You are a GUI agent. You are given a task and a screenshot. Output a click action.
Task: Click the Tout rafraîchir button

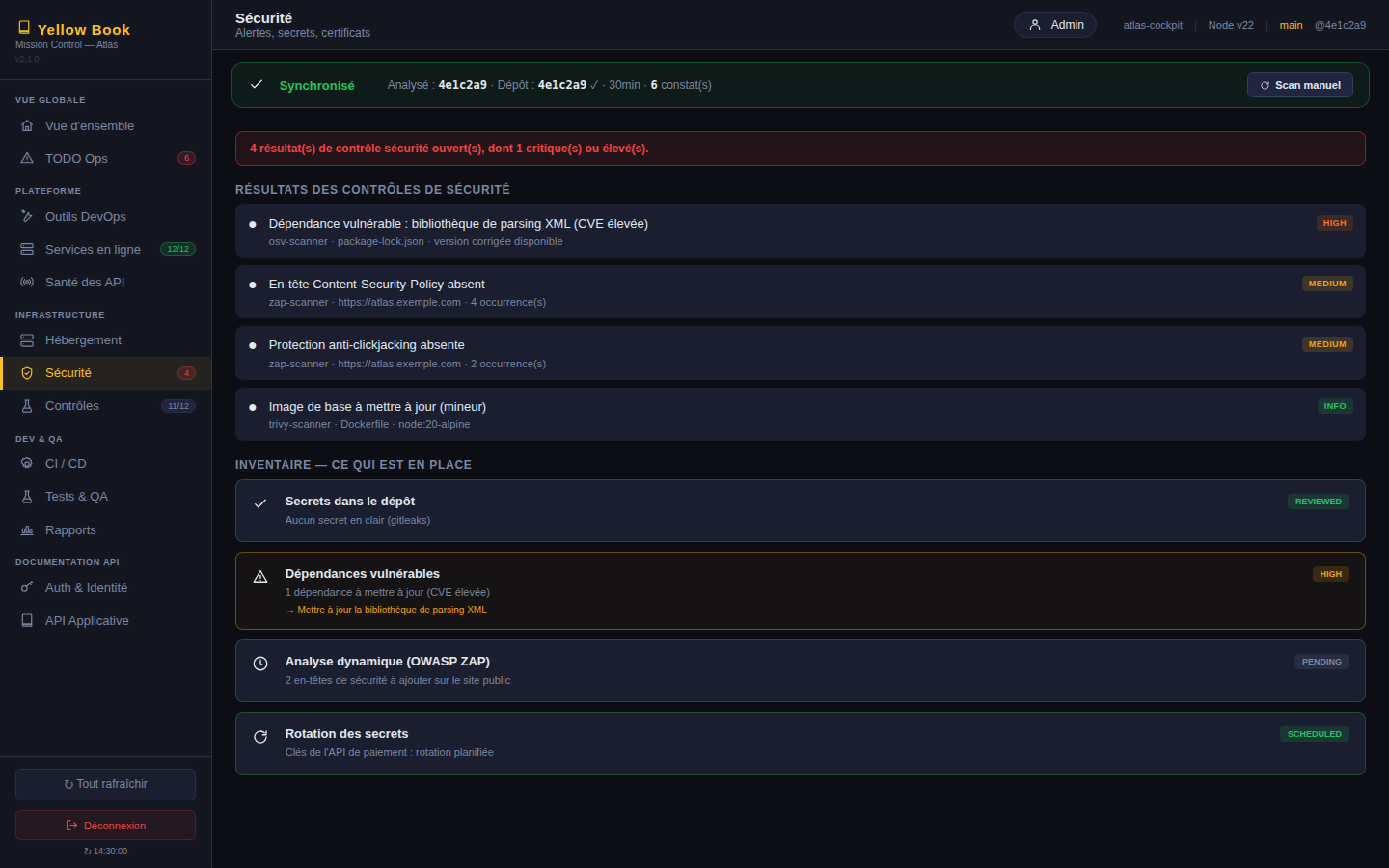click(x=105, y=784)
